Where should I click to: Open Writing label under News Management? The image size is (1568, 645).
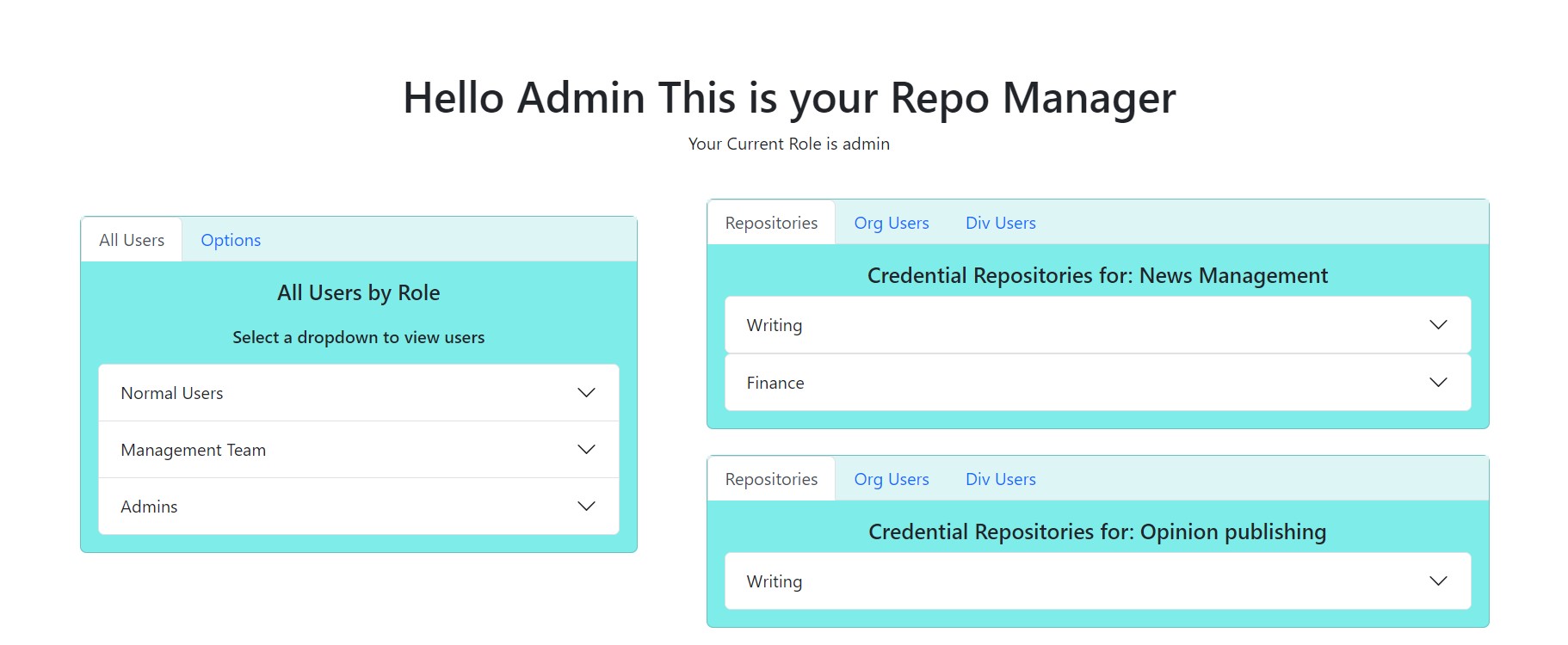pyautogui.click(x=775, y=325)
